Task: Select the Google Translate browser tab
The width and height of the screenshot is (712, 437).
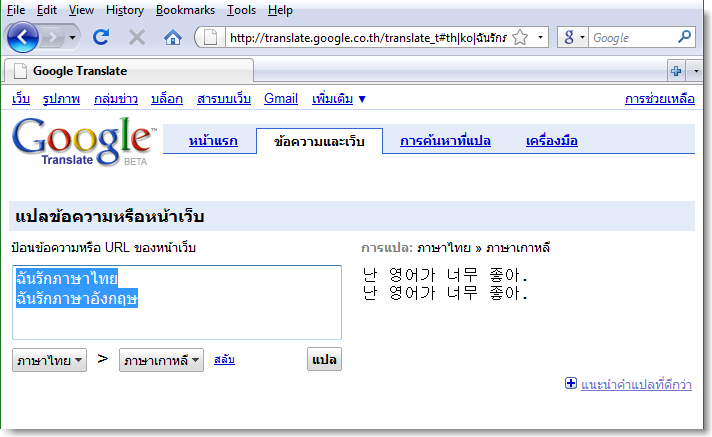Action: coord(129,71)
